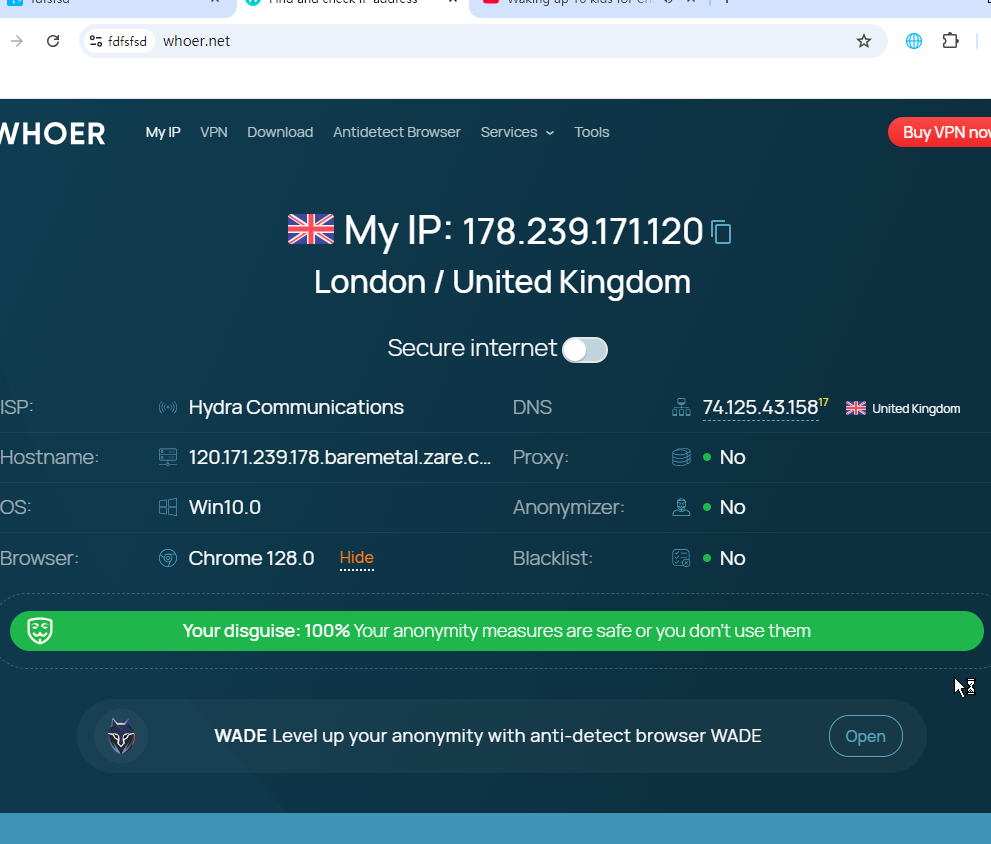The width and height of the screenshot is (991, 844).
Task: Click the WHOER logo
Action: click(52, 133)
